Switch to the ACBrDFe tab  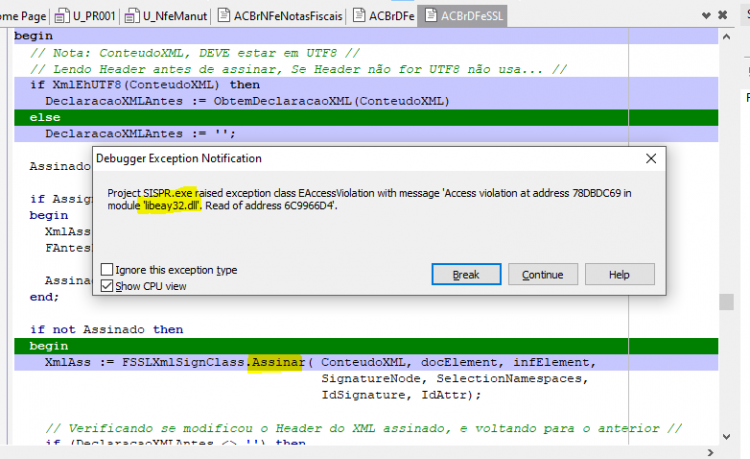384,16
